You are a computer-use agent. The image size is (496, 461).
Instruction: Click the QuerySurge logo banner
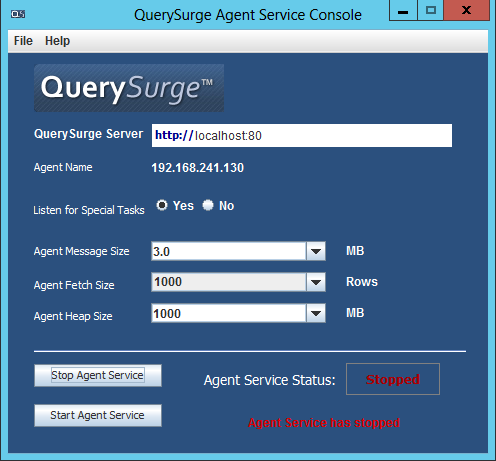129,88
